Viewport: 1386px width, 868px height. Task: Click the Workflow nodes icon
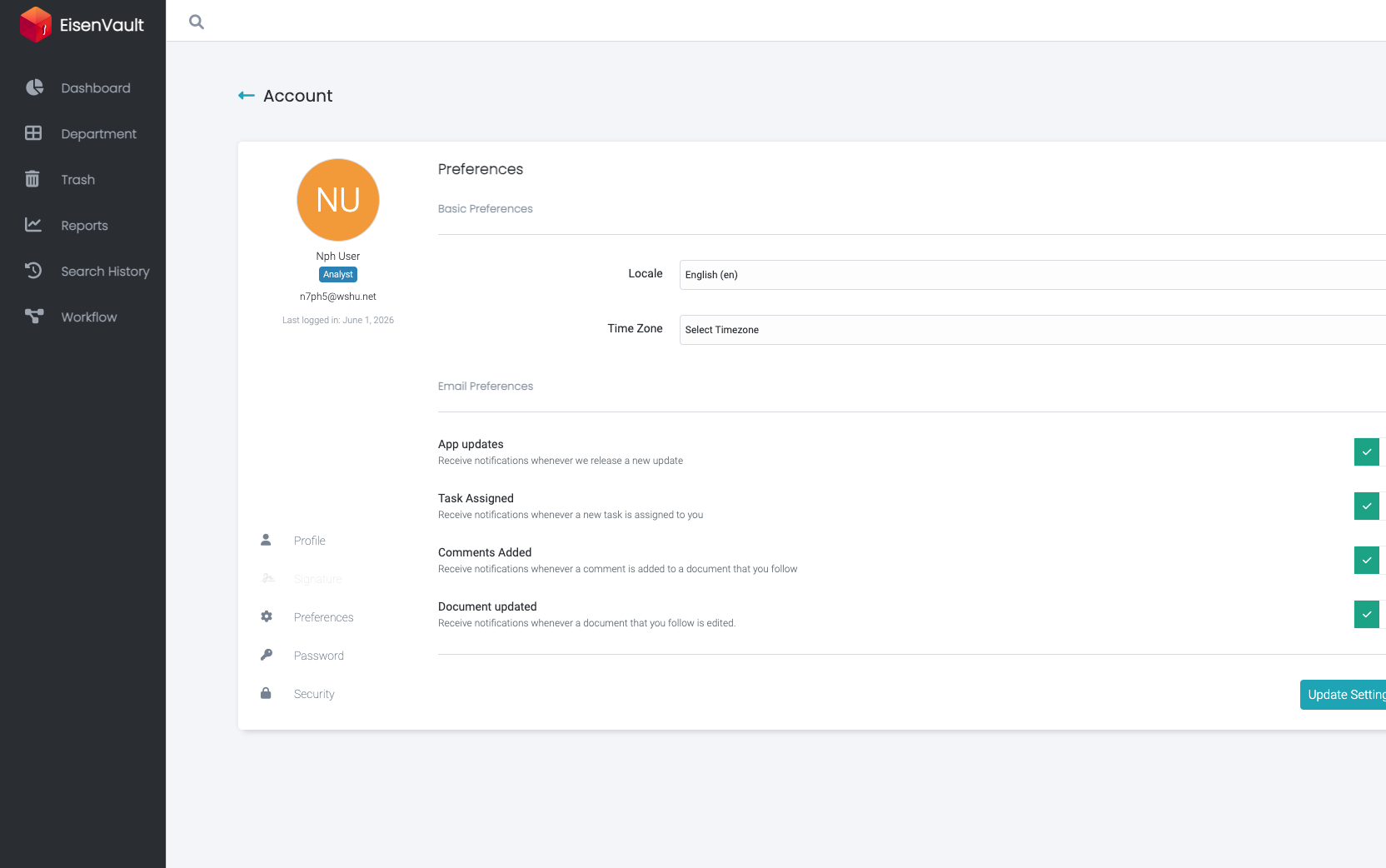(x=34, y=317)
